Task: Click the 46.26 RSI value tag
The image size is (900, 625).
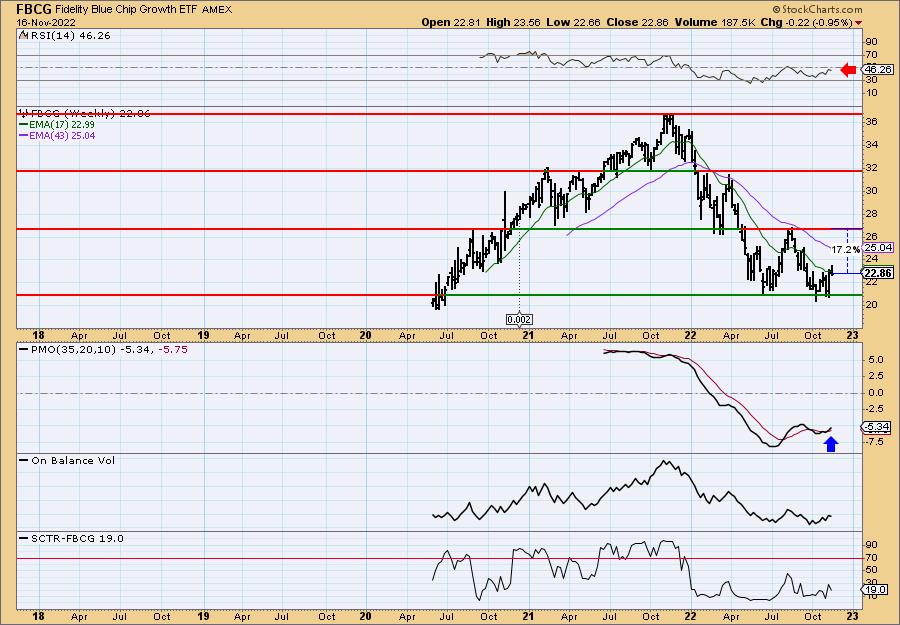Action: point(879,69)
